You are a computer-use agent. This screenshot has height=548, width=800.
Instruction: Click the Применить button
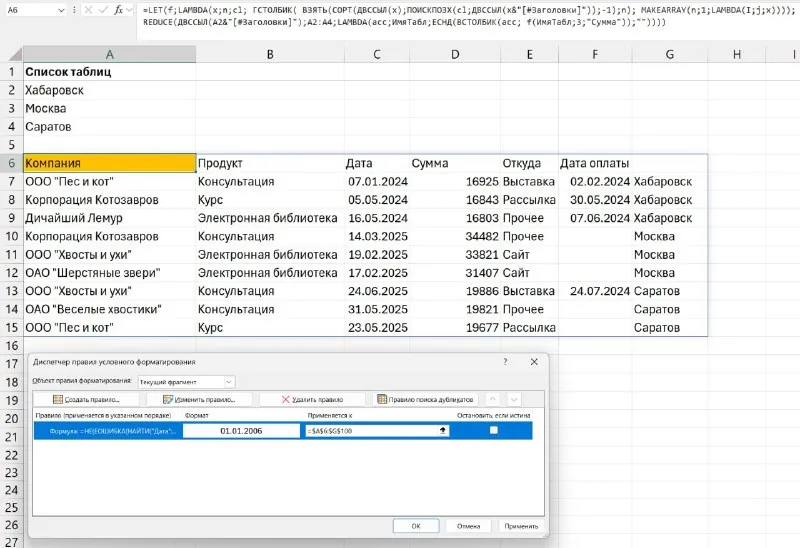click(521, 526)
